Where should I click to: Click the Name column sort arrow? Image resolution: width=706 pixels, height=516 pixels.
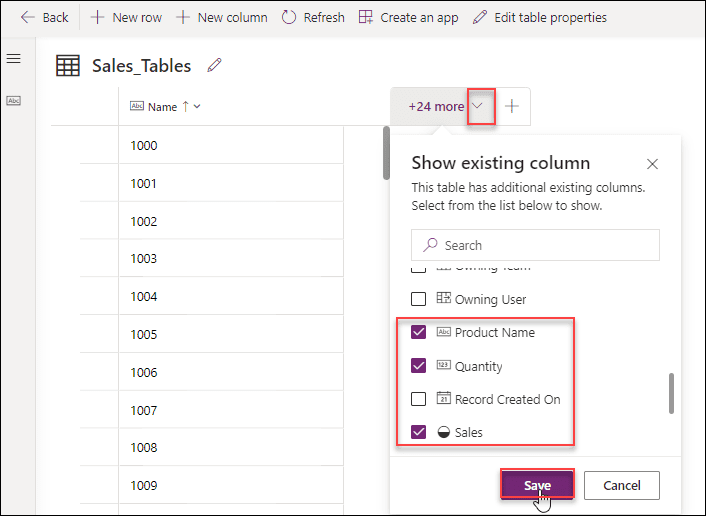186,107
